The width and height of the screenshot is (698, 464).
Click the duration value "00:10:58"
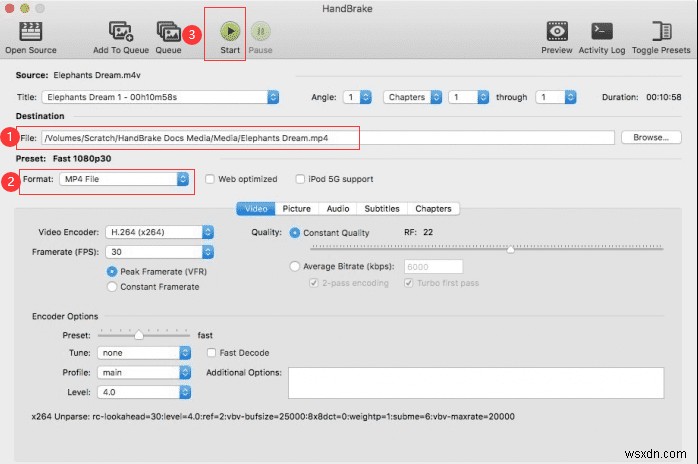(x=664, y=97)
